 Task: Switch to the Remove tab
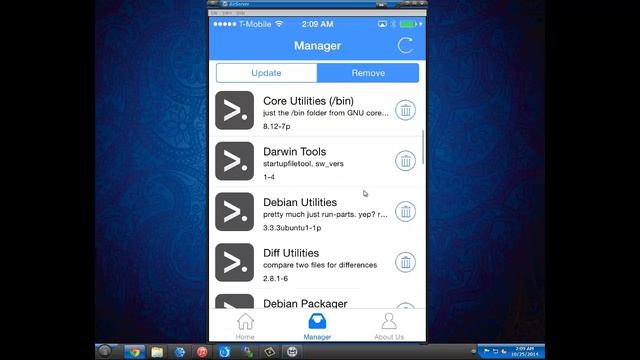(368, 73)
